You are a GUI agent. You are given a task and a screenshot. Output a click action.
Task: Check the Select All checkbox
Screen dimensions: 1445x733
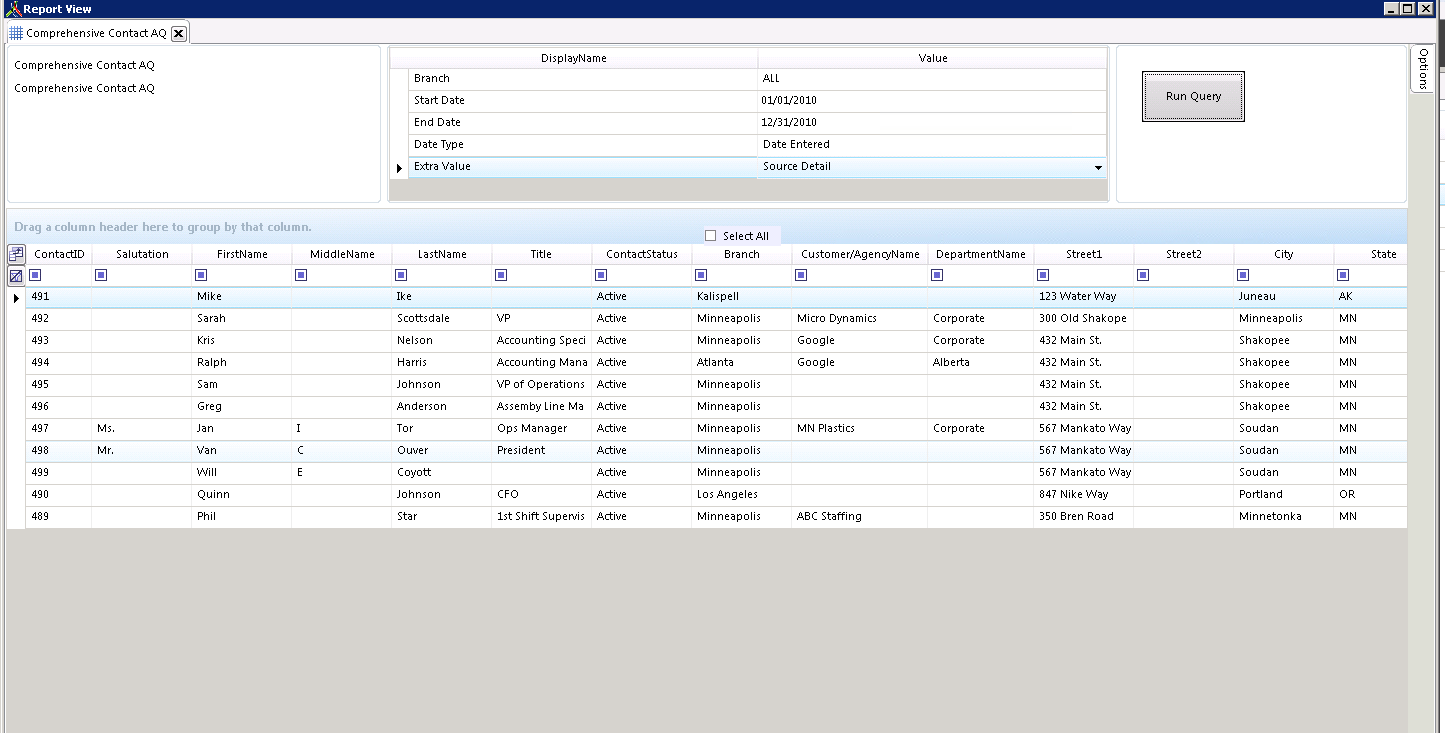coord(711,236)
